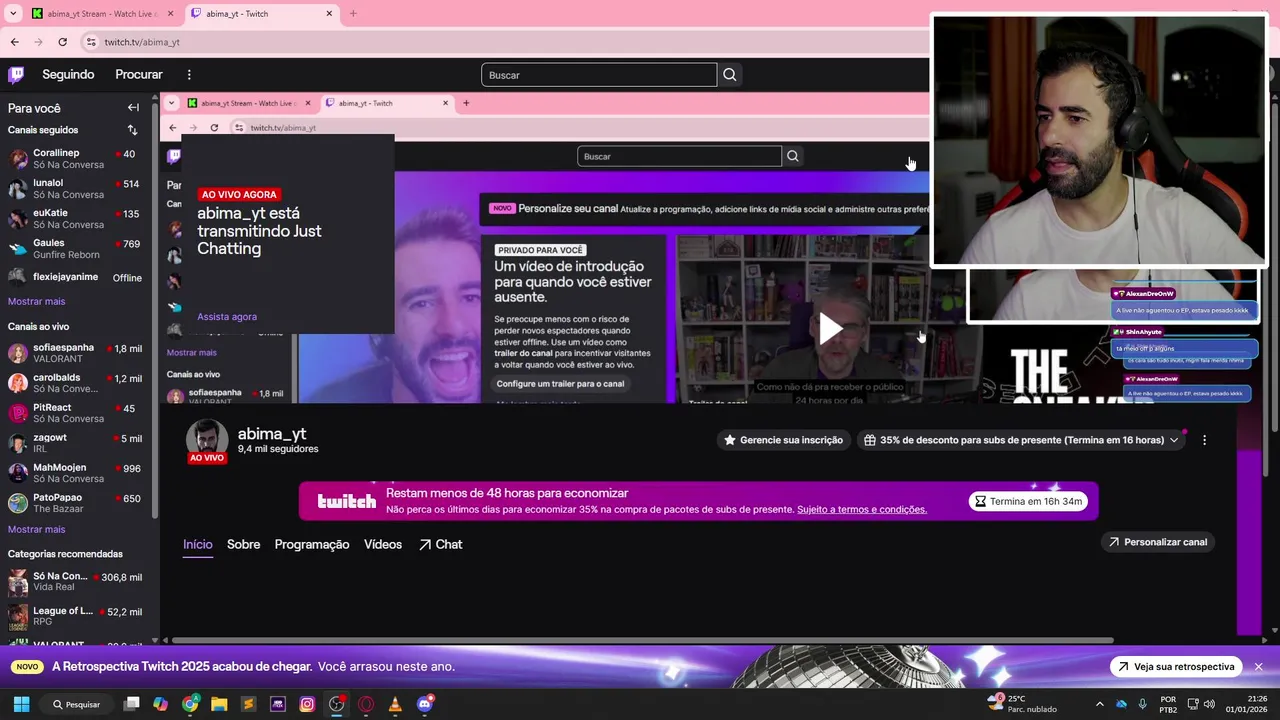Expand Mostrar mais under Canais ao vivo
1280x720 pixels.
pyautogui.click(x=36, y=529)
